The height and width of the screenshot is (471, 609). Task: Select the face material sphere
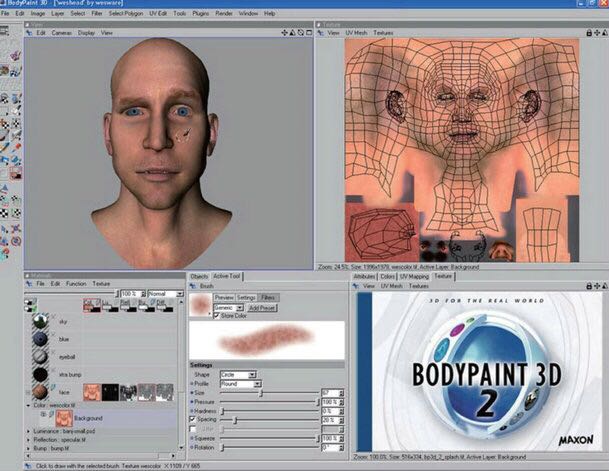pos(40,392)
